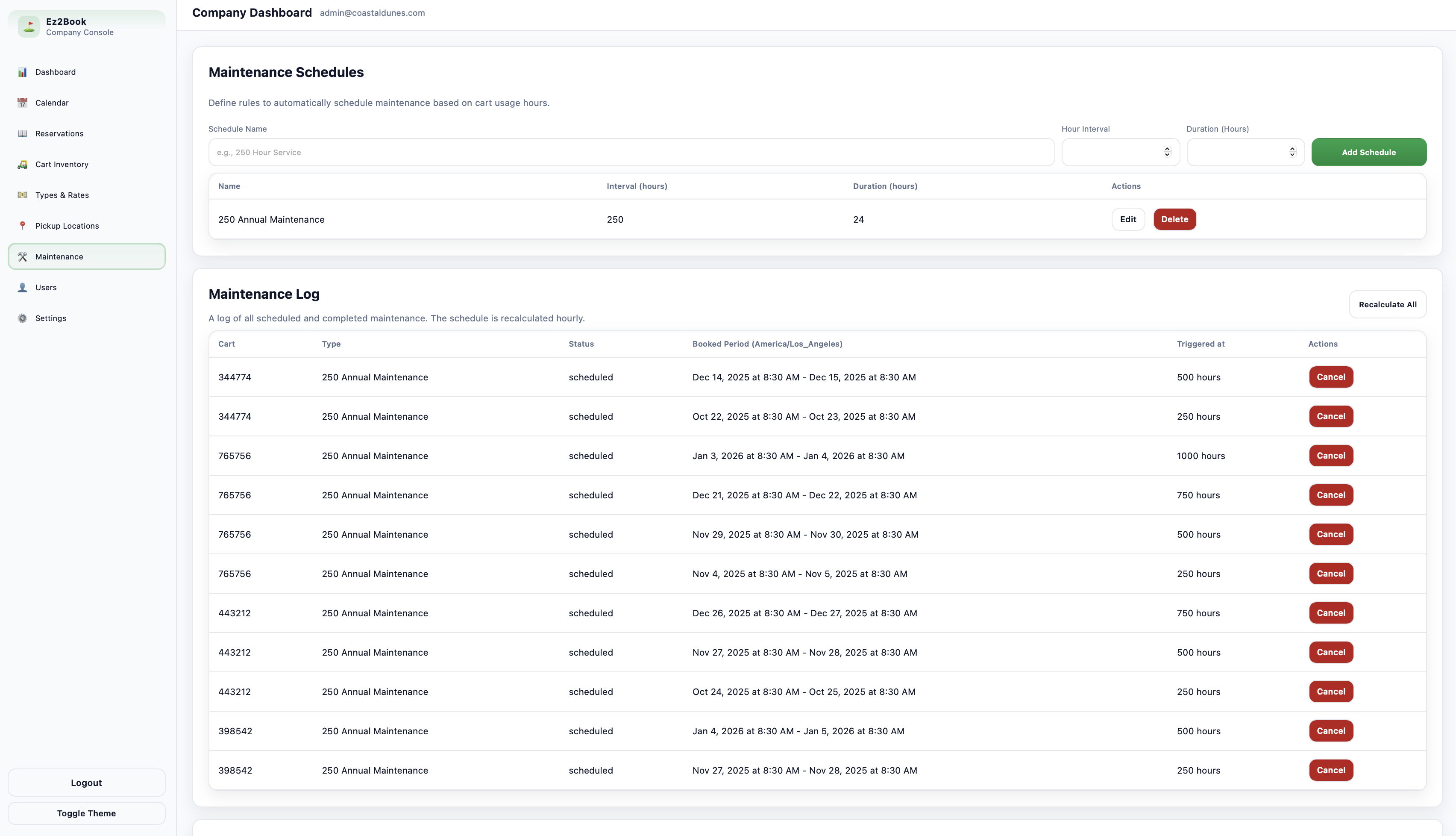Delete the 250 Annual Maintenance schedule
This screenshot has height=836, width=1456.
pyautogui.click(x=1174, y=219)
